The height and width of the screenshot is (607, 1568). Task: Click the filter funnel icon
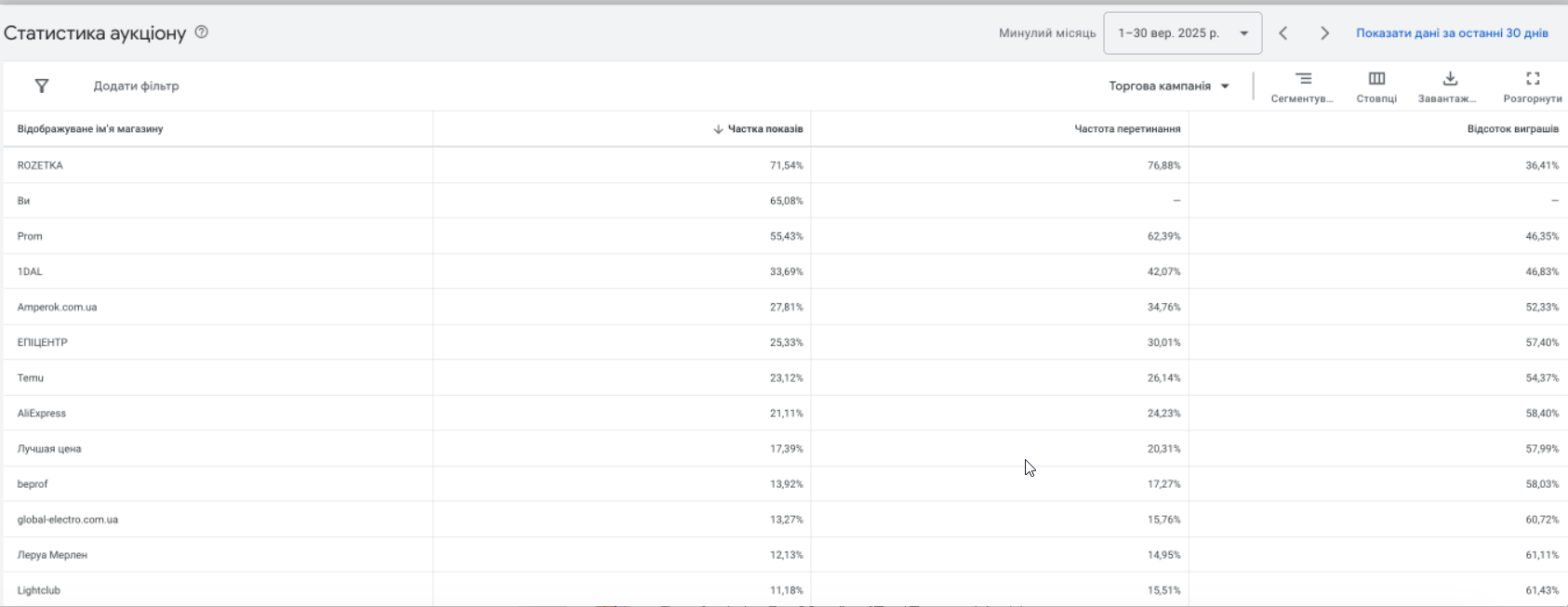click(x=42, y=86)
